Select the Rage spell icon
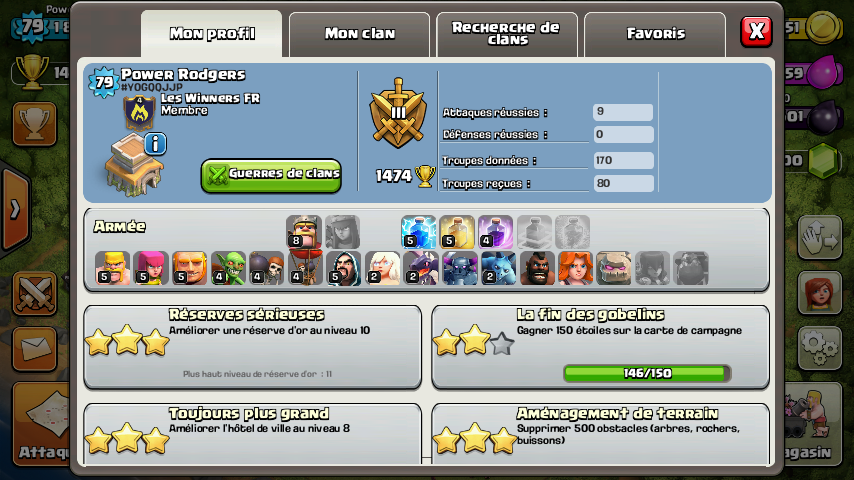The height and width of the screenshot is (480, 854). 496,232
